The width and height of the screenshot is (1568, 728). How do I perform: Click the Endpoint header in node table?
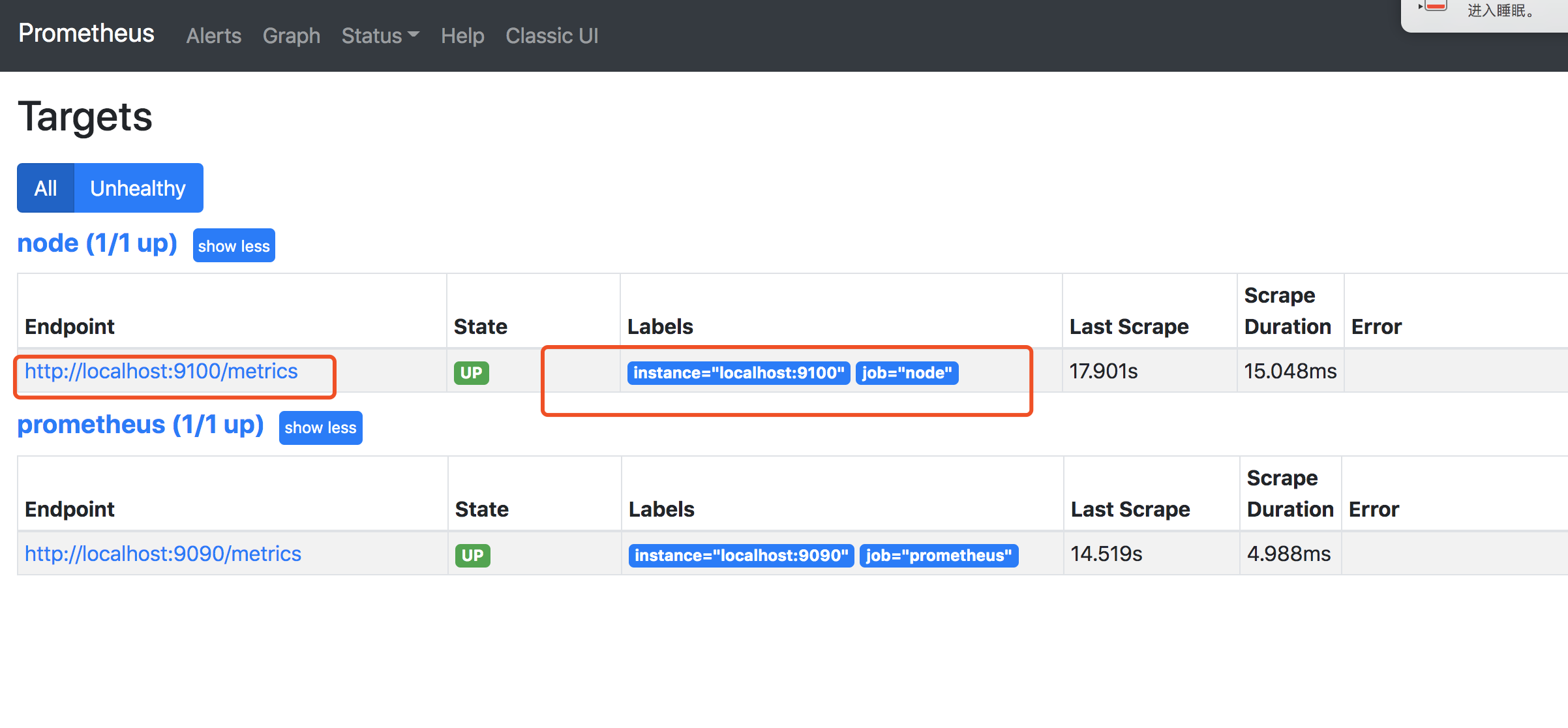coord(70,326)
